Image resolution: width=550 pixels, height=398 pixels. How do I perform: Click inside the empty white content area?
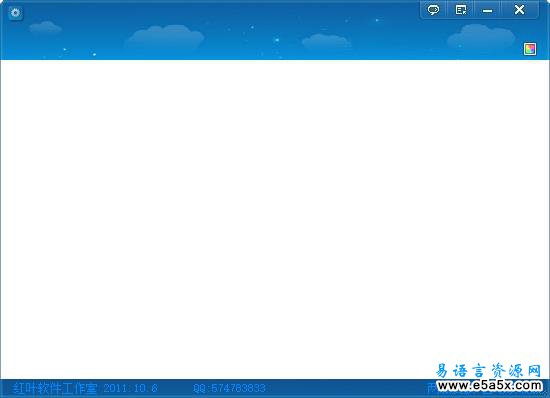[x=275, y=219]
